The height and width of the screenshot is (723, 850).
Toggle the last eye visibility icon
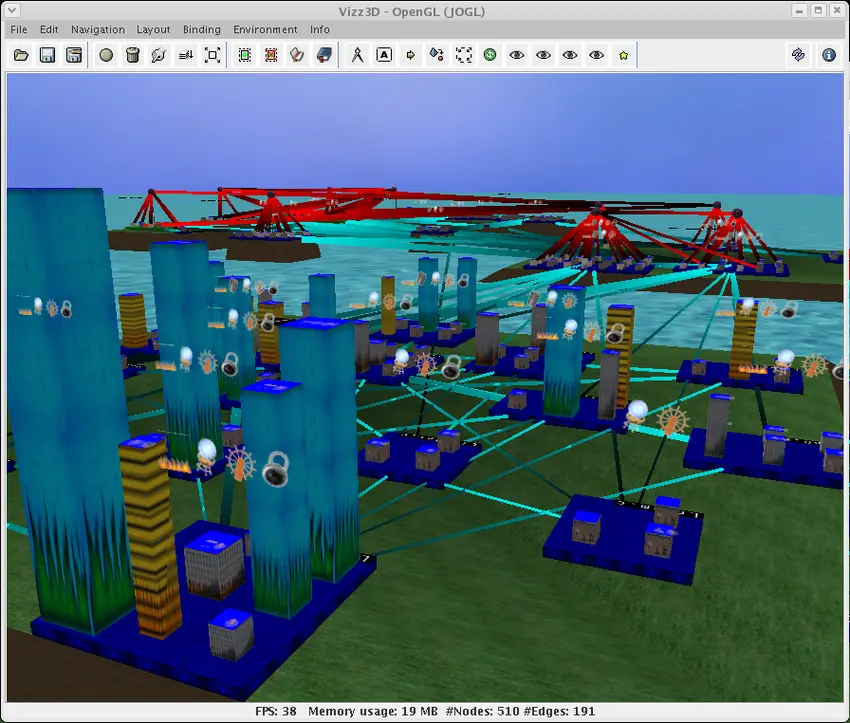tap(596, 55)
